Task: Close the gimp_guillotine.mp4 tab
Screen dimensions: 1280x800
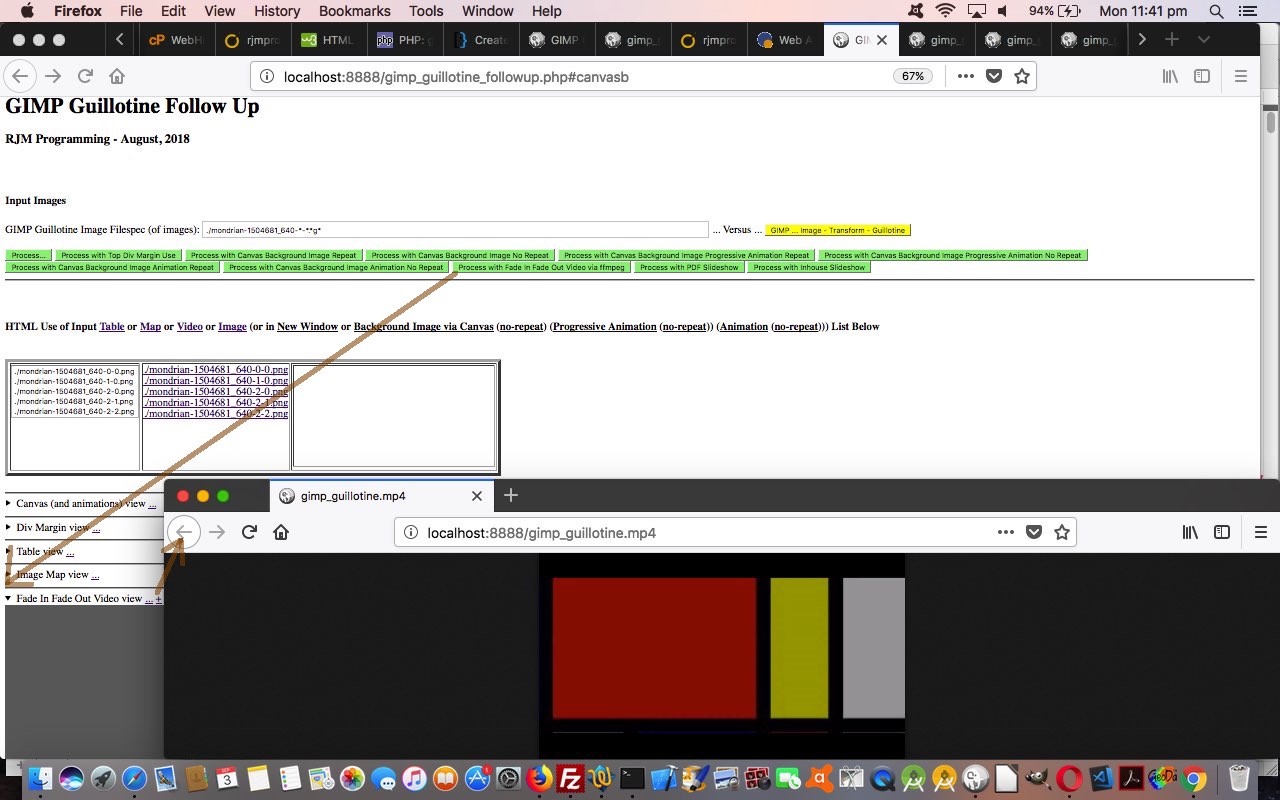Action: pos(477,496)
